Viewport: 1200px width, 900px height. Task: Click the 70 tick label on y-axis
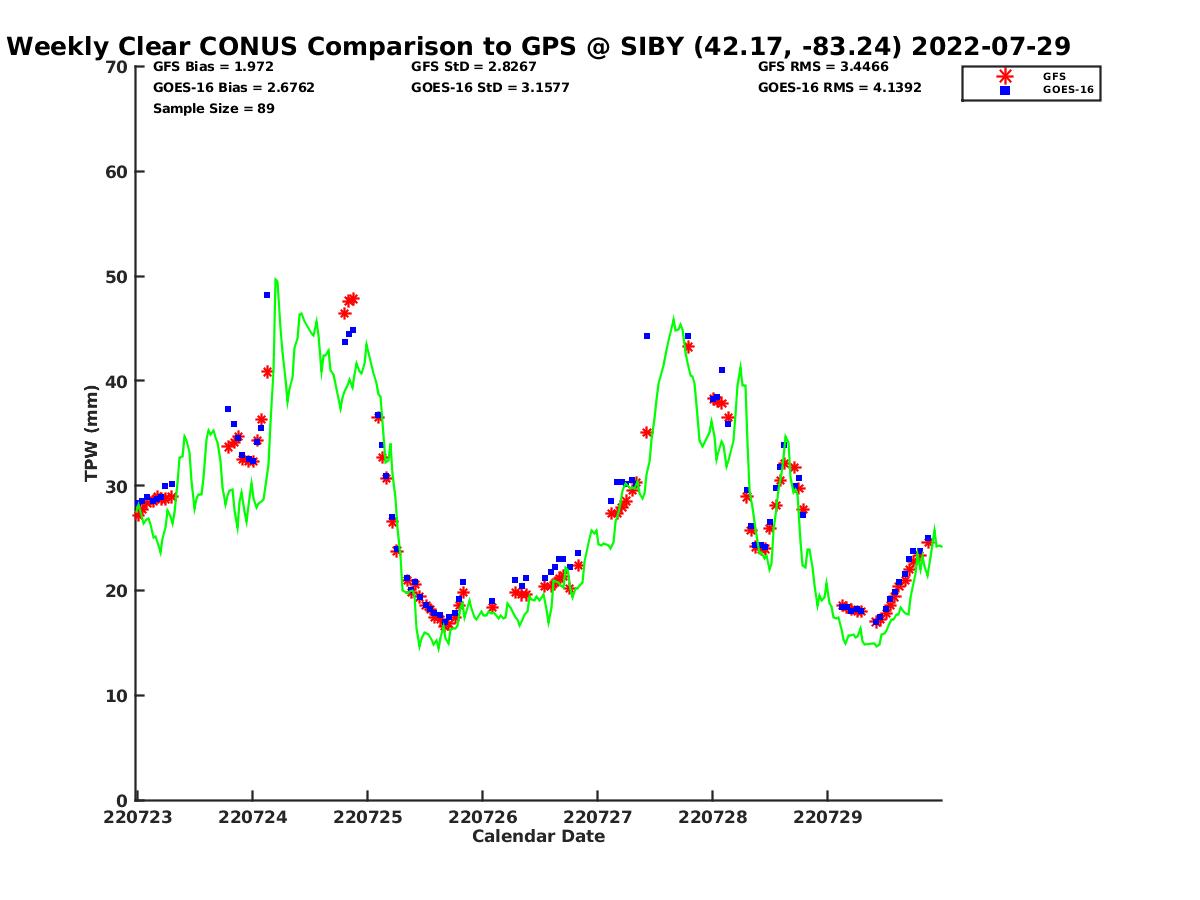[116, 67]
